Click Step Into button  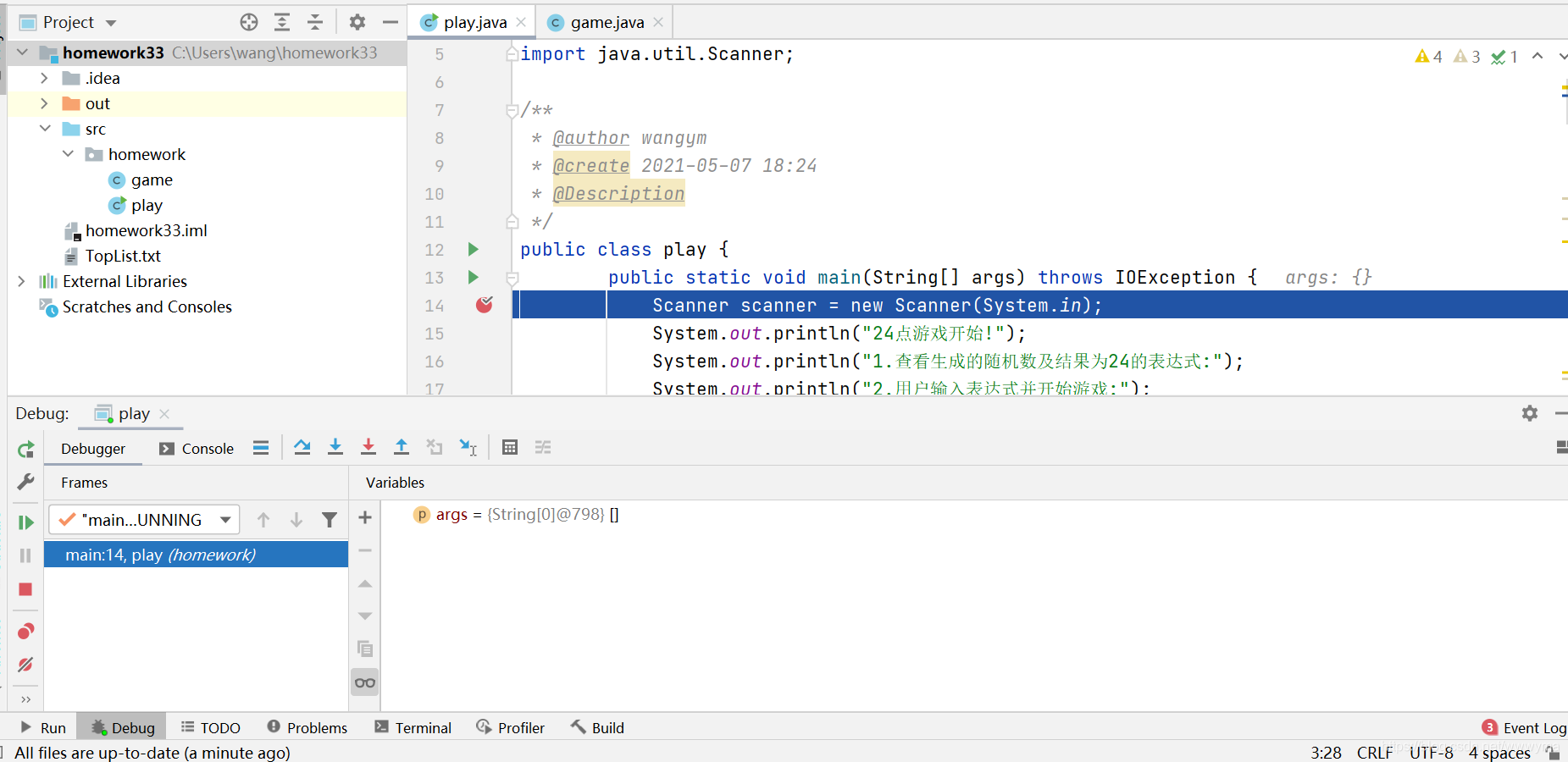(x=335, y=447)
